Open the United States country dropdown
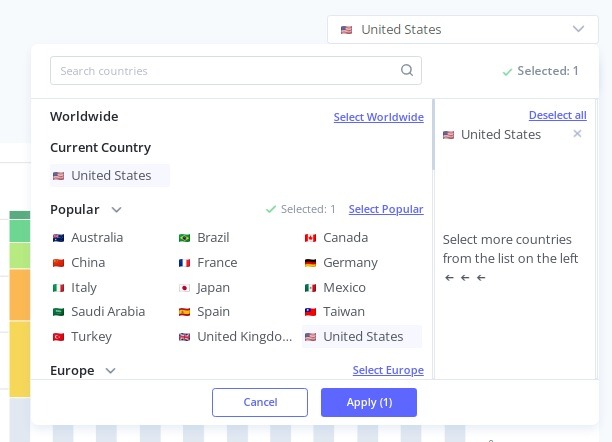 coord(462,30)
